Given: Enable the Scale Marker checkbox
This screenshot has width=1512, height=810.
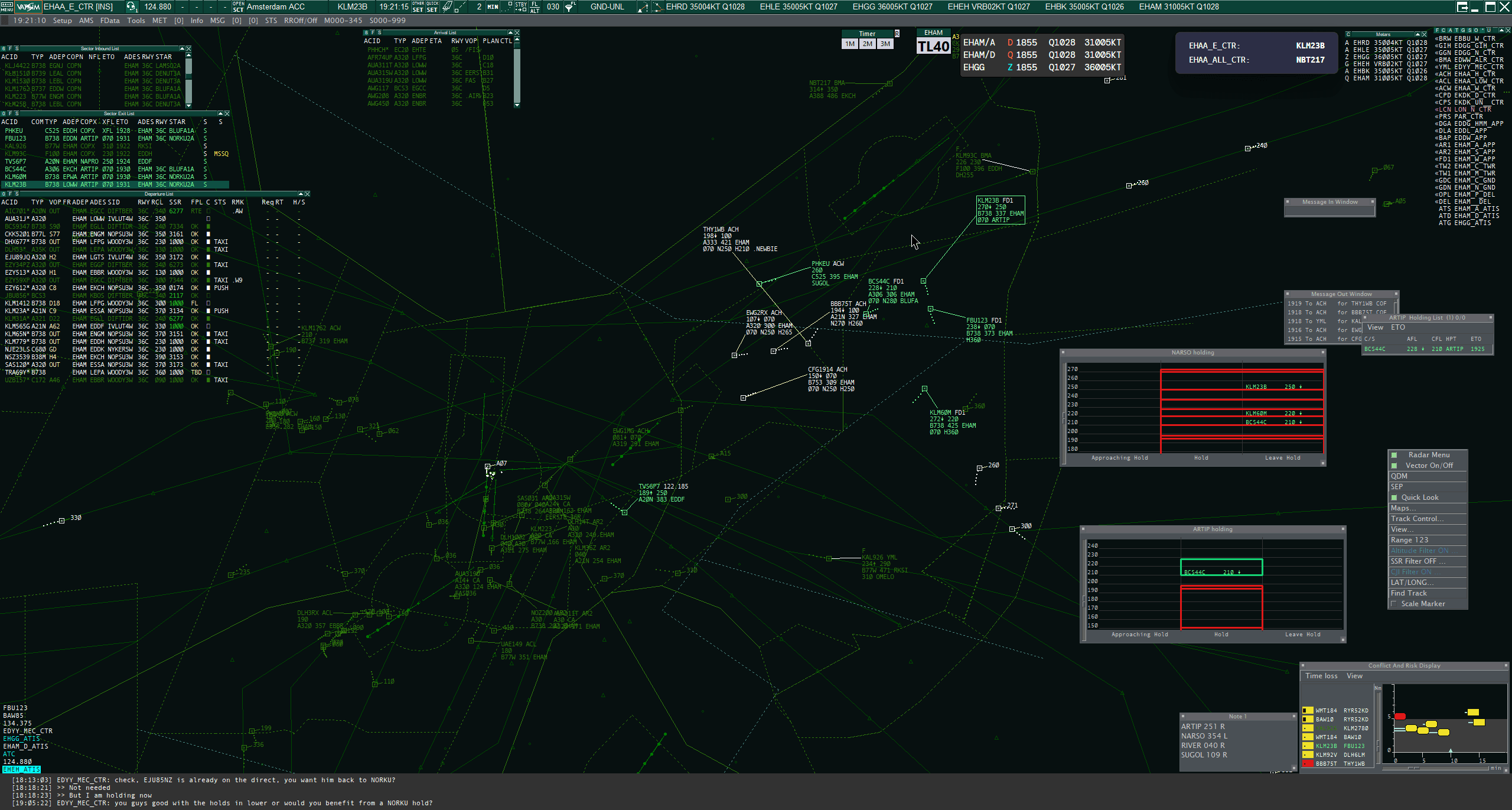Looking at the screenshot, I should pos(1394,604).
